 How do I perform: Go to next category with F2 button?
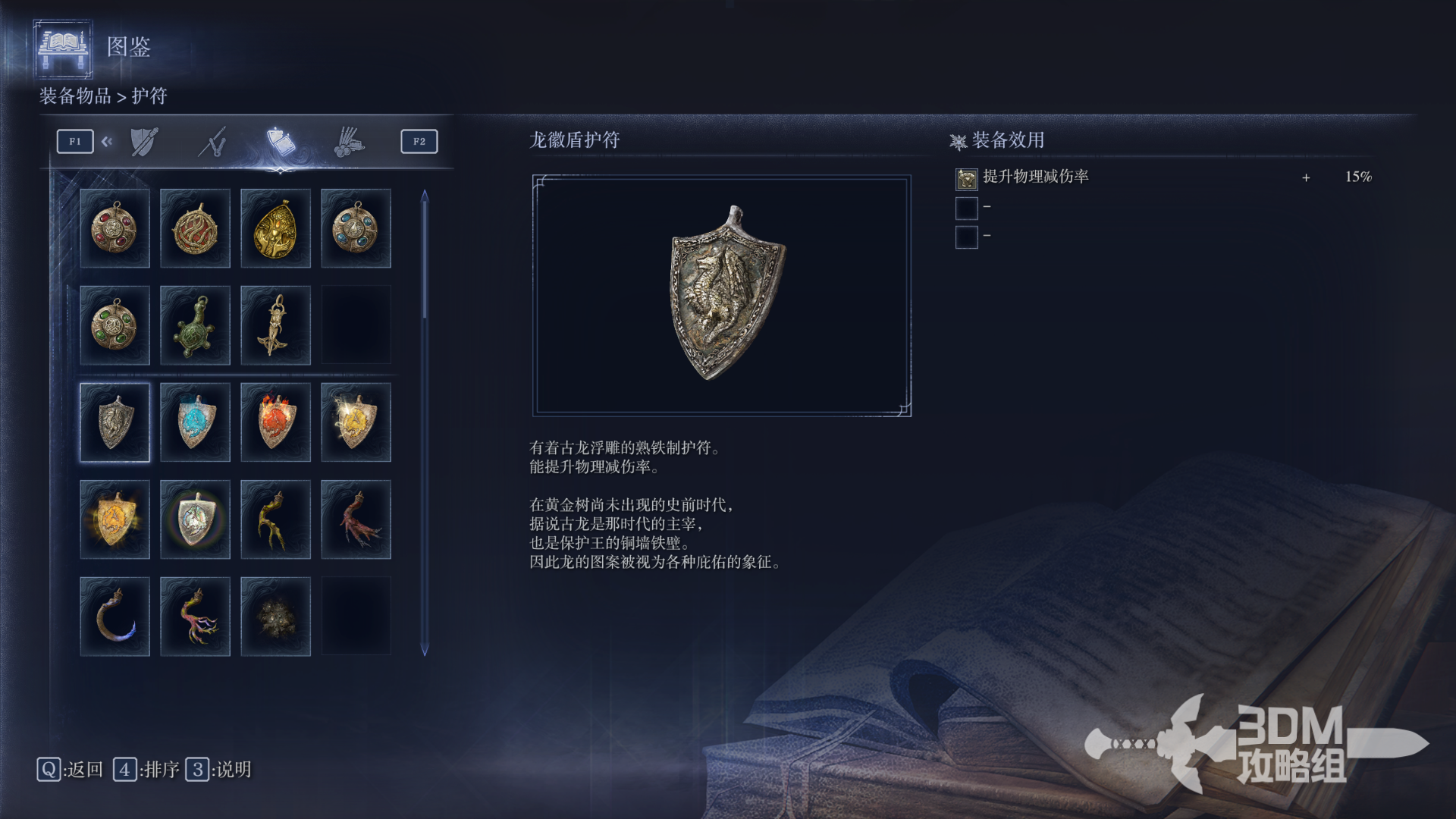point(419,141)
